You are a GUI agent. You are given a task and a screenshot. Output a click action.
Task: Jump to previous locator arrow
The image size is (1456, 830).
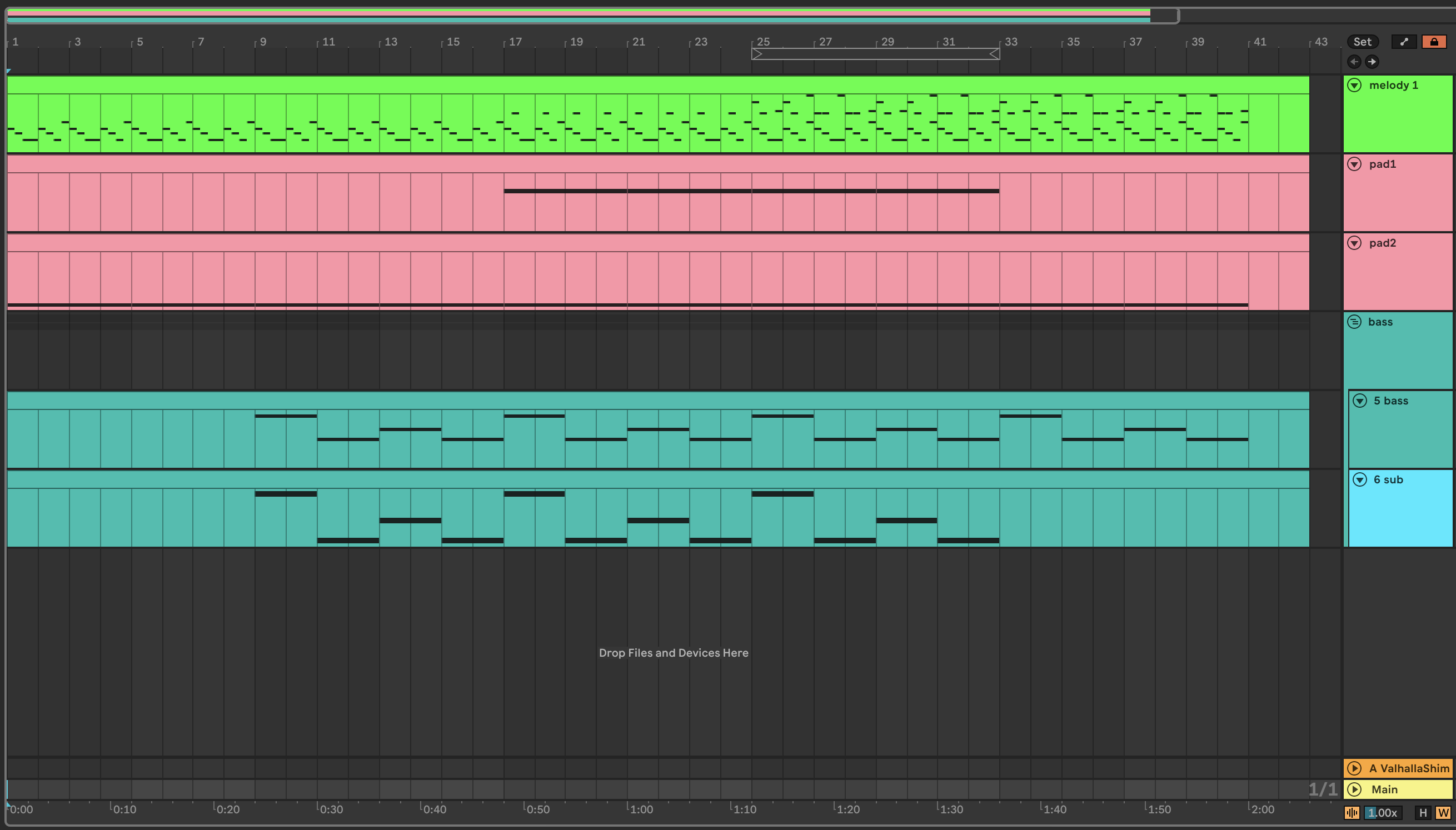coord(1354,62)
